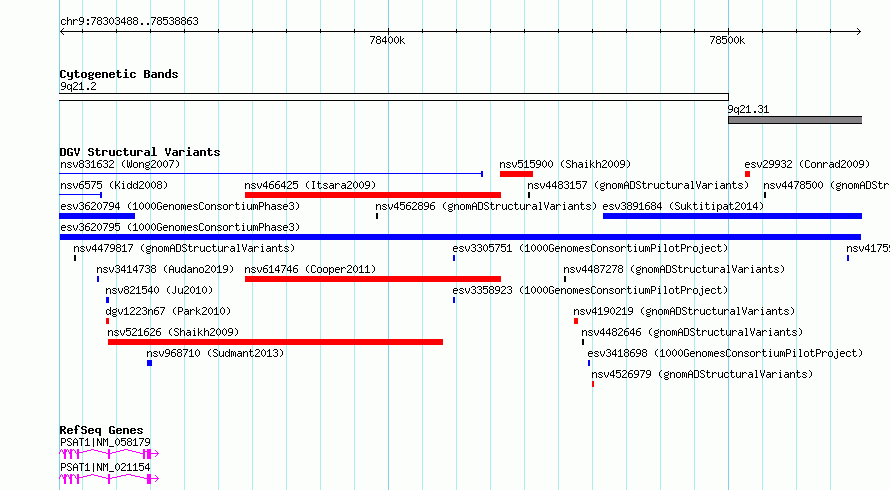Click the DGV Structural Variants track title
Viewport: 890px width, 490px height.
(140, 152)
